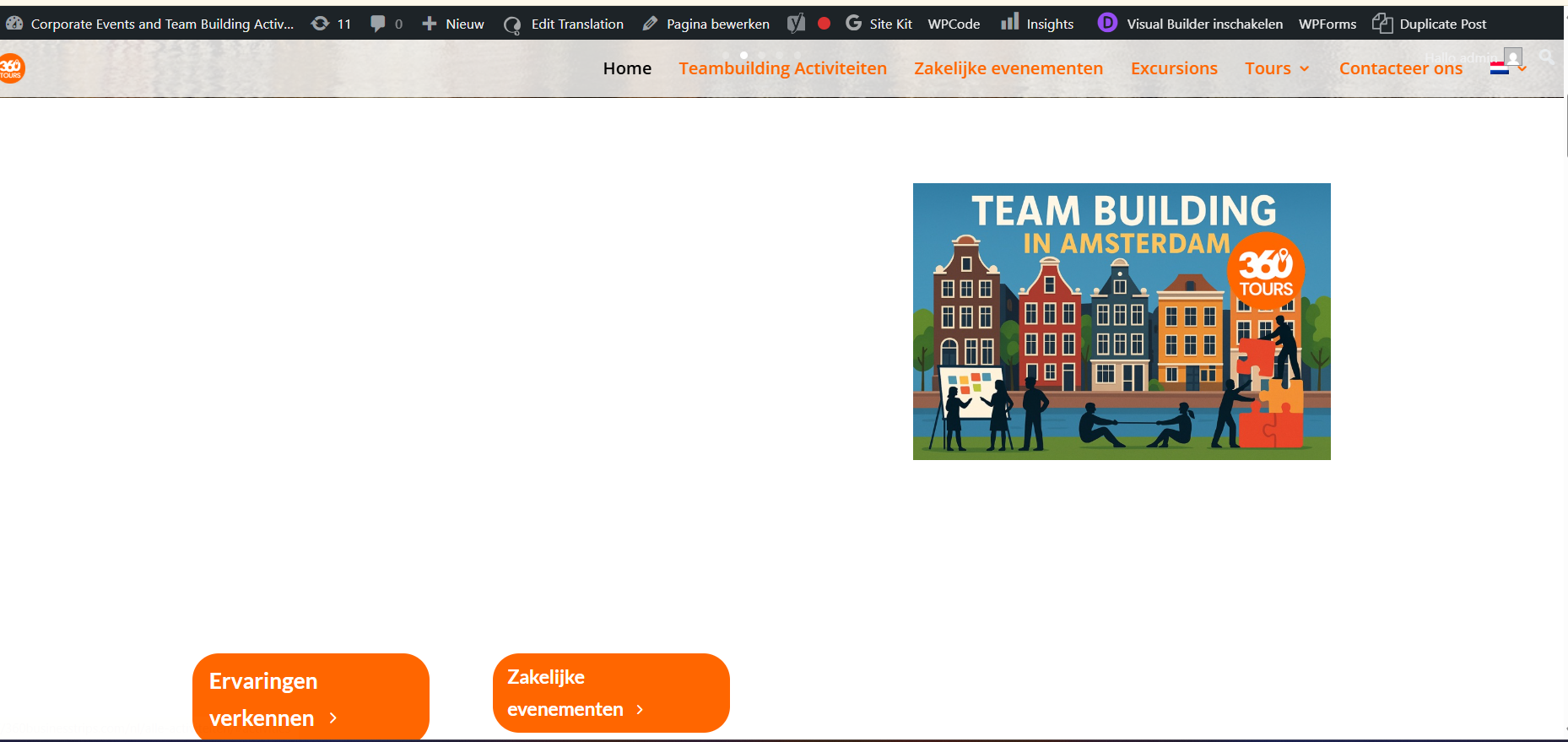Screen dimensions: 1568x742
Task: Go to the Home menu item
Action: coord(627,68)
